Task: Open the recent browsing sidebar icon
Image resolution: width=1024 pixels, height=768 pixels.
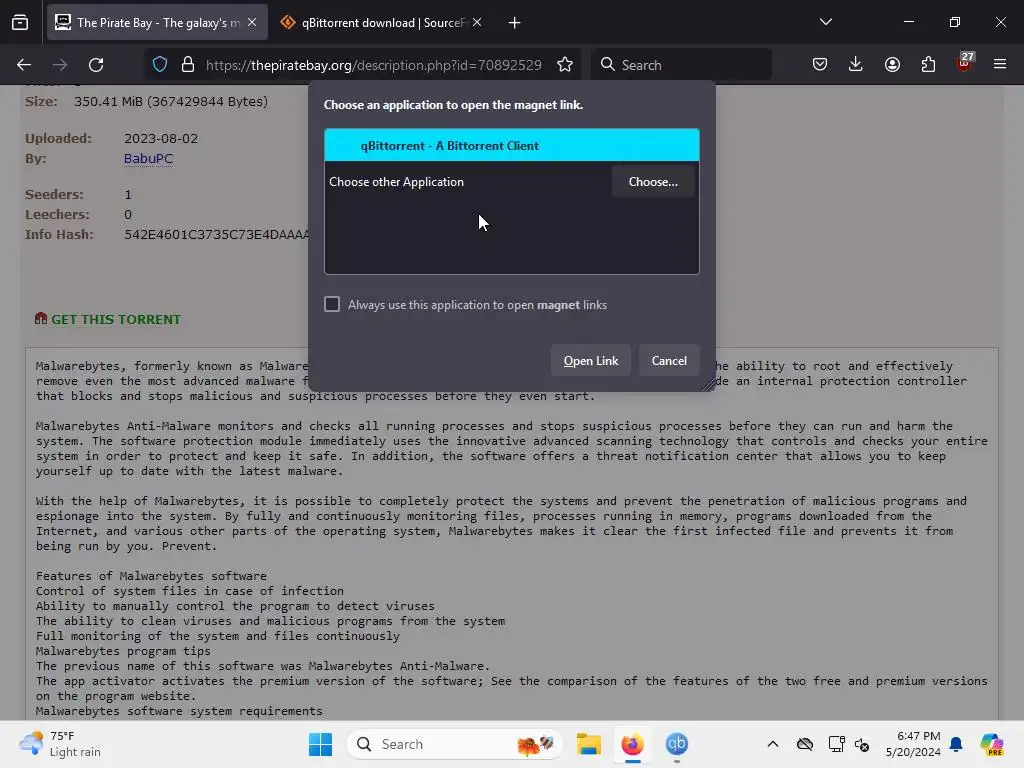Action: tap(20, 23)
